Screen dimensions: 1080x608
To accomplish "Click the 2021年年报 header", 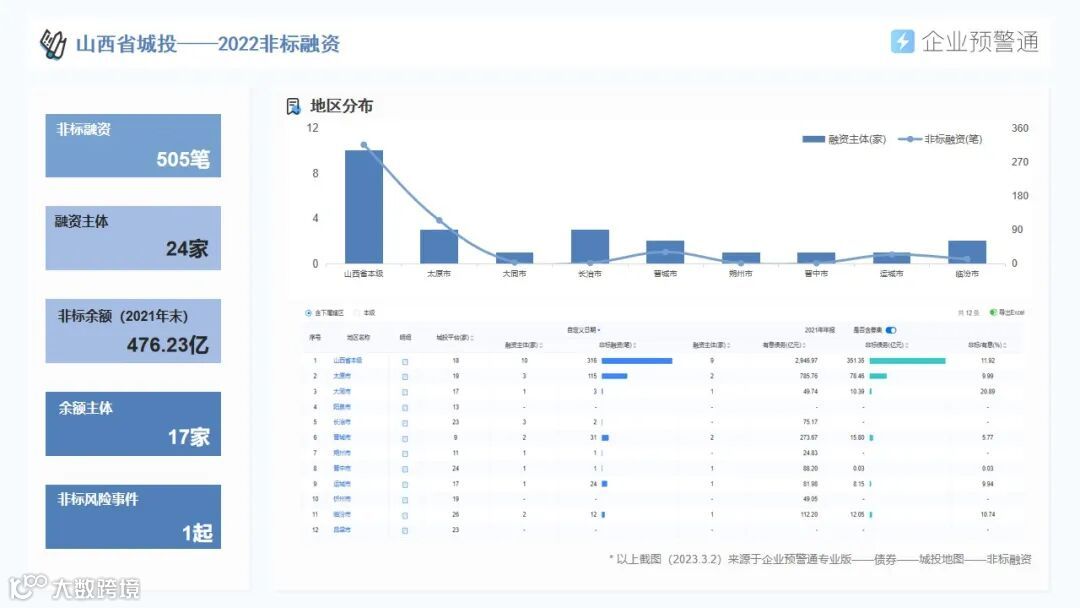I will point(820,331).
